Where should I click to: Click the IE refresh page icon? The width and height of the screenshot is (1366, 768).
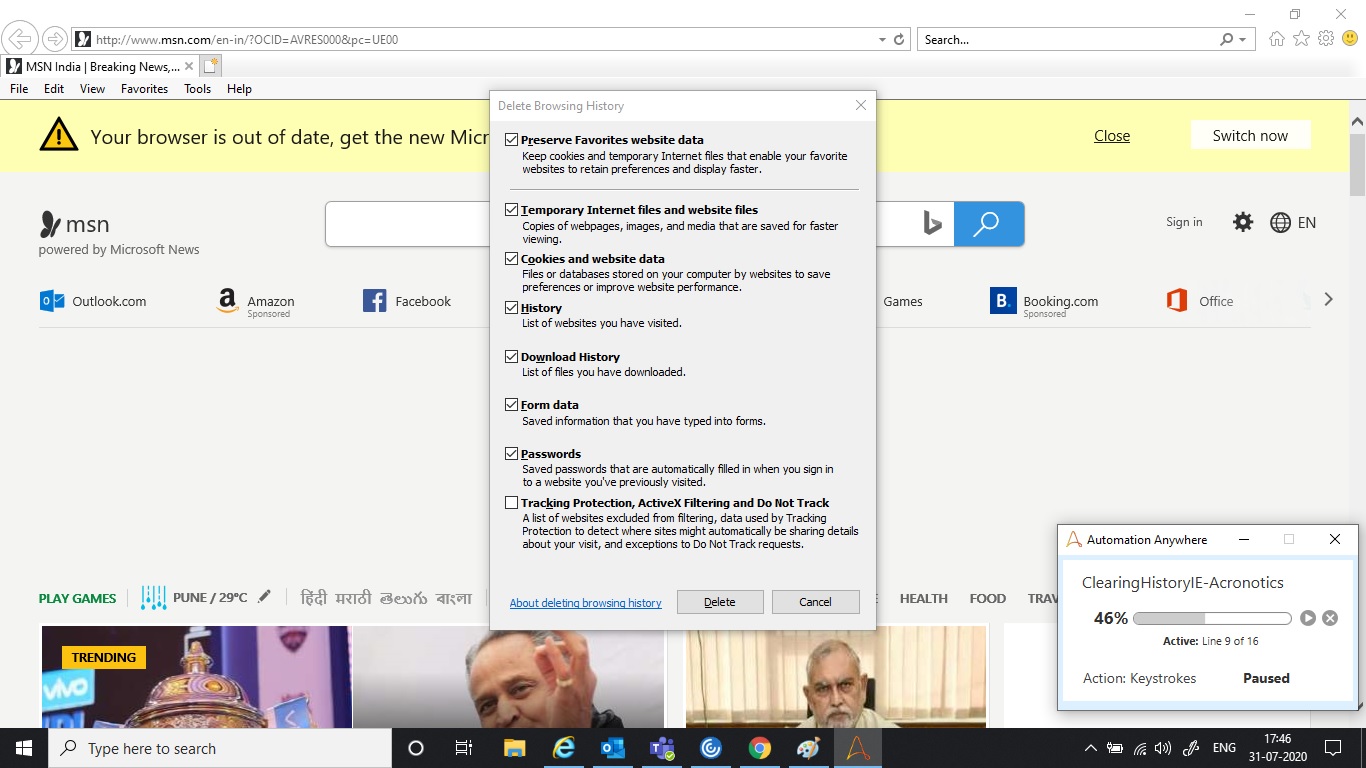point(899,40)
